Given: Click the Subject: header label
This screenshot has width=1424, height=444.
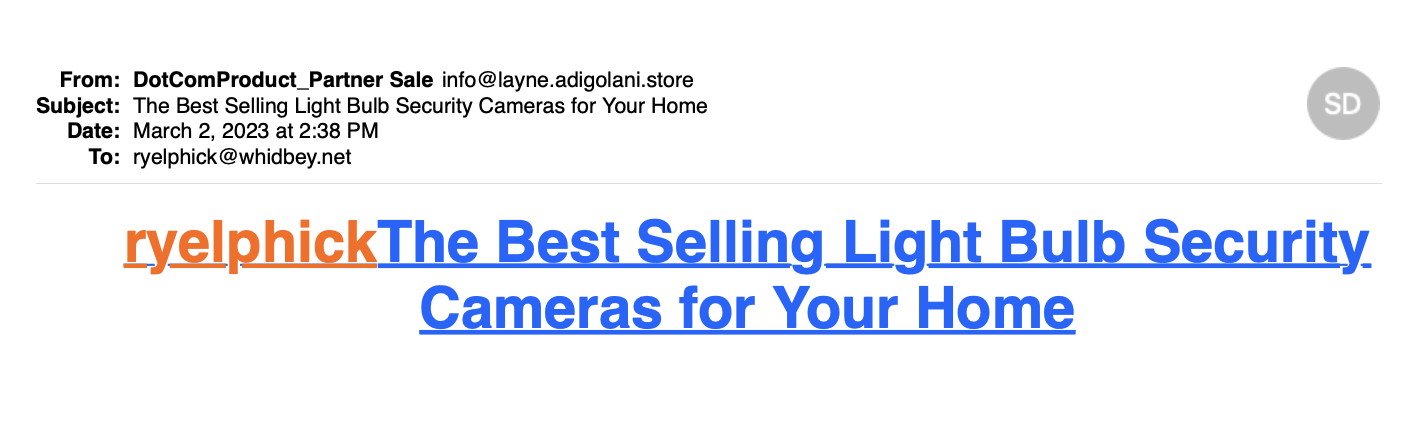Looking at the screenshot, I should pyautogui.click(x=79, y=106).
